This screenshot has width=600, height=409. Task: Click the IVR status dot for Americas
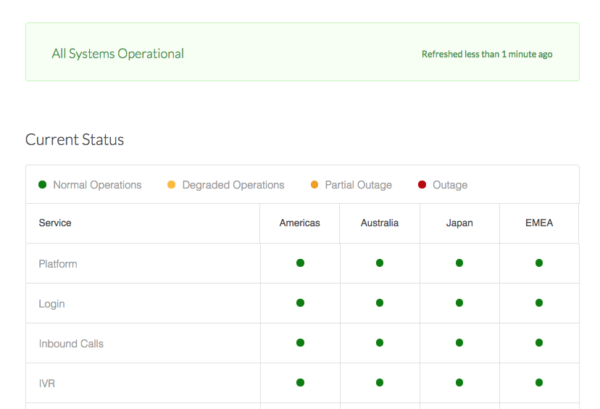point(300,382)
